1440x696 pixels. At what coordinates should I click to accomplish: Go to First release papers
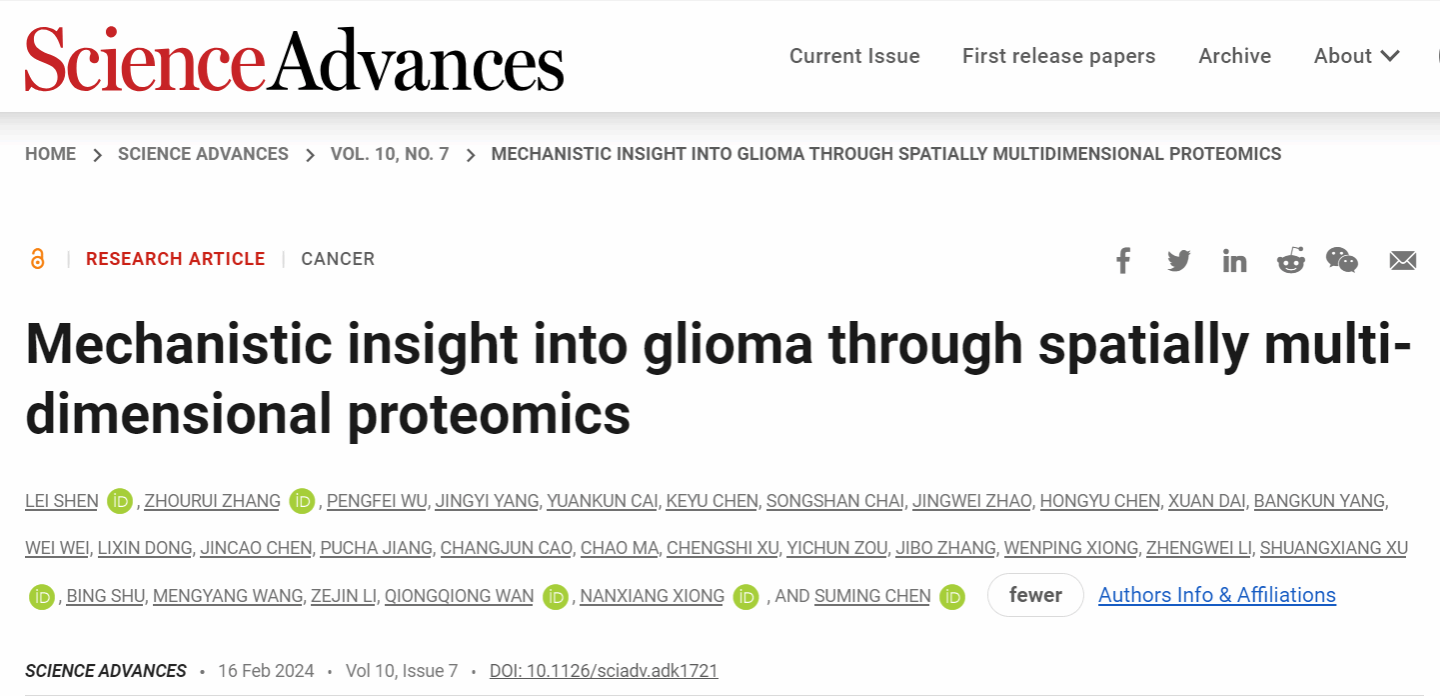pos(1058,56)
